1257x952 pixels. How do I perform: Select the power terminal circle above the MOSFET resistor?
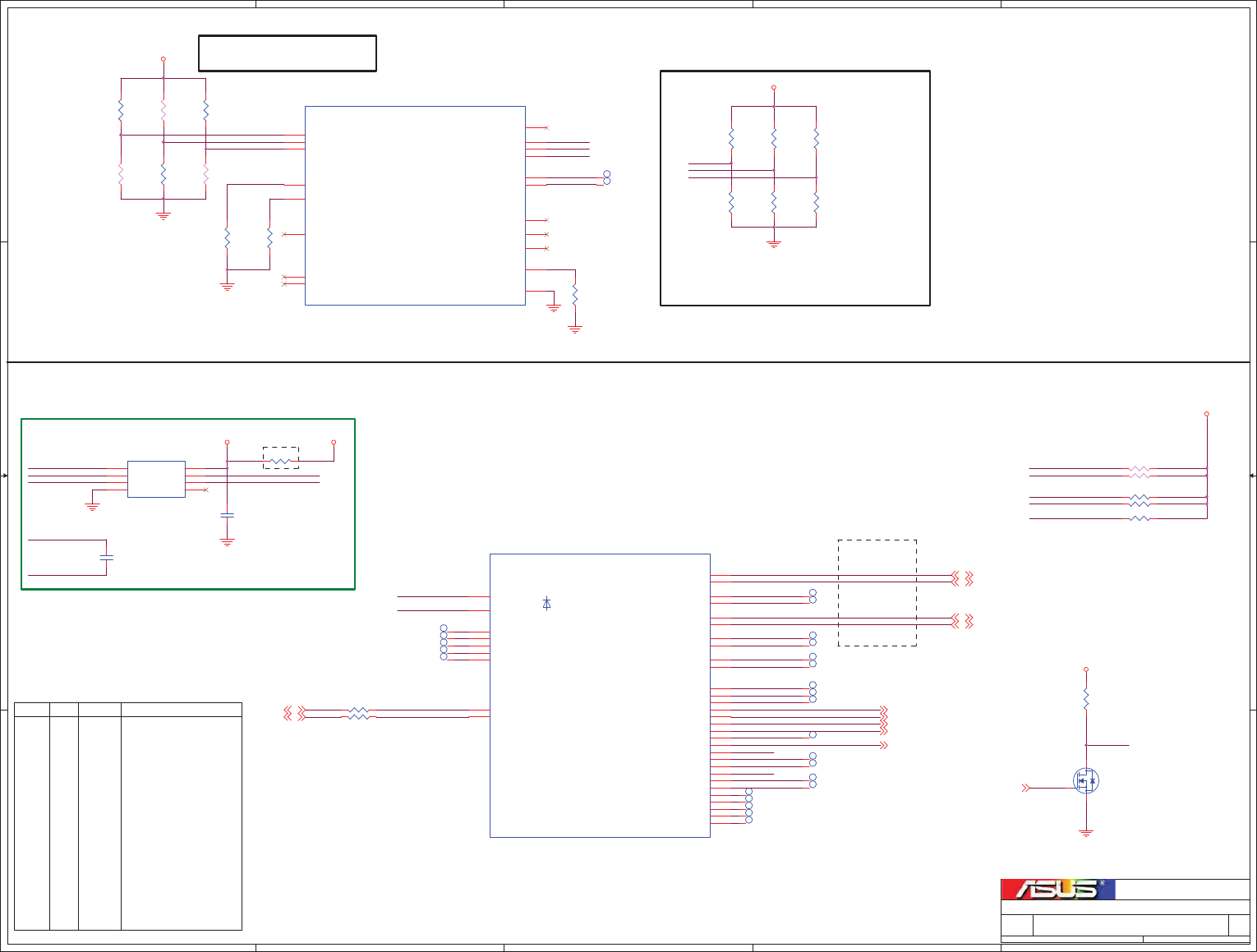(1086, 669)
